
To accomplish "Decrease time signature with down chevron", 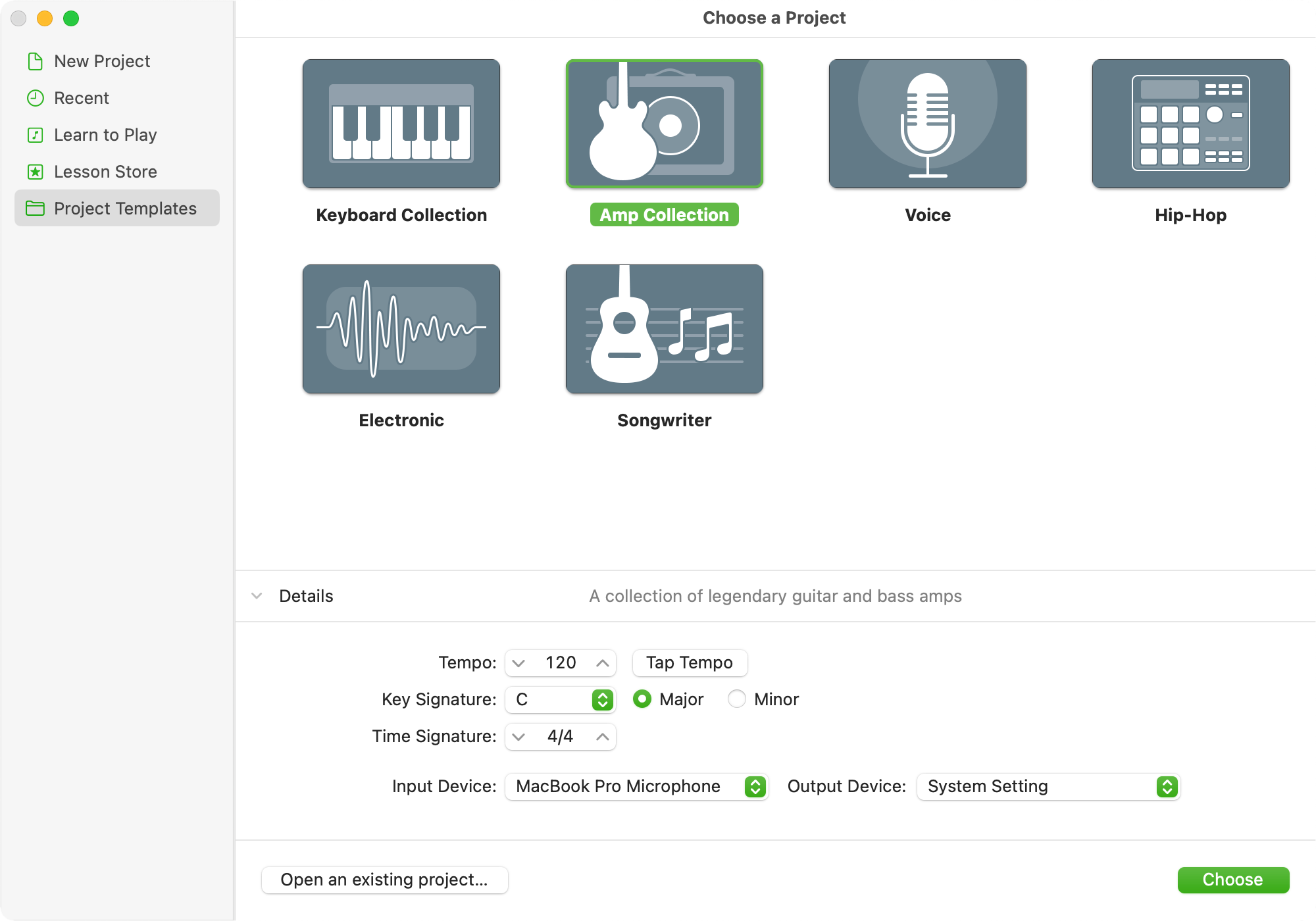I will click(x=519, y=737).
